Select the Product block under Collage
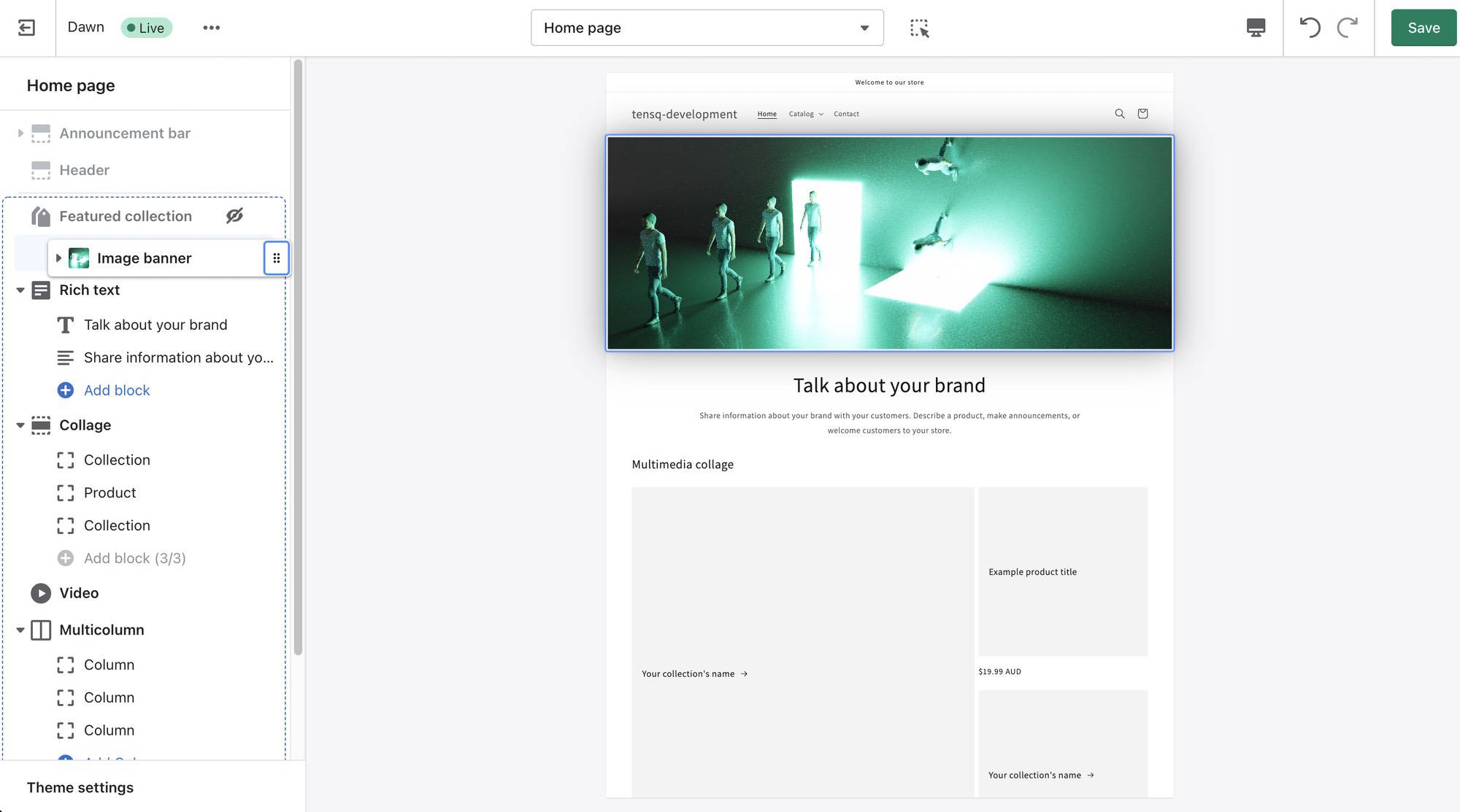 pos(109,493)
